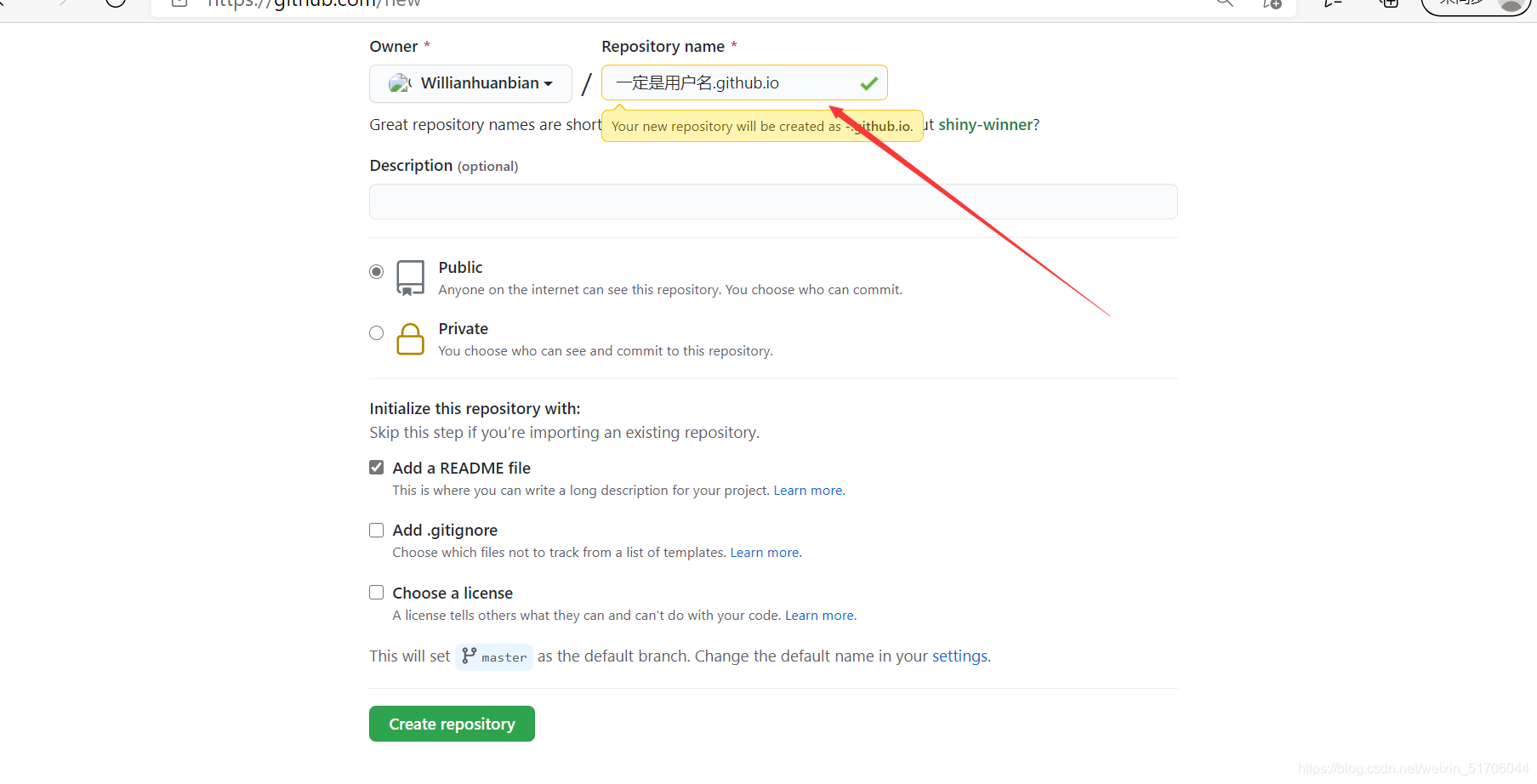Click the Add .gitignore label

coord(445,531)
